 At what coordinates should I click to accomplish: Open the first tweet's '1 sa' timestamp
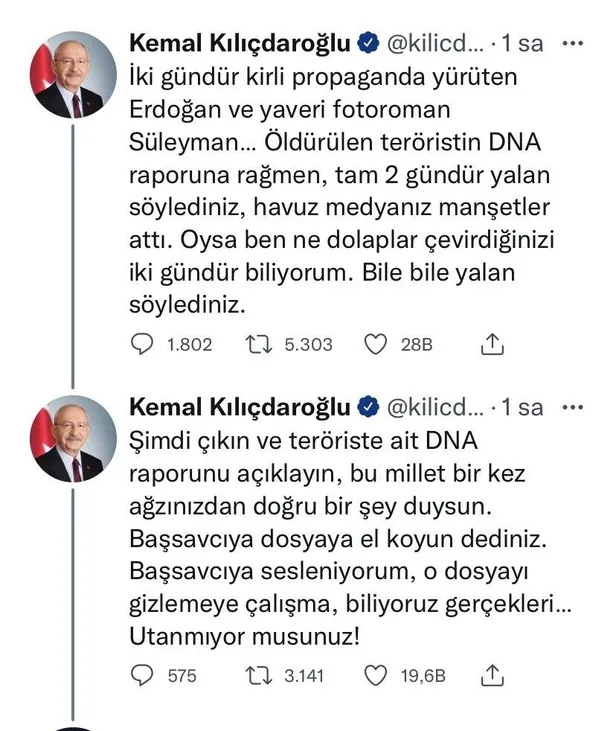coord(523,45)
